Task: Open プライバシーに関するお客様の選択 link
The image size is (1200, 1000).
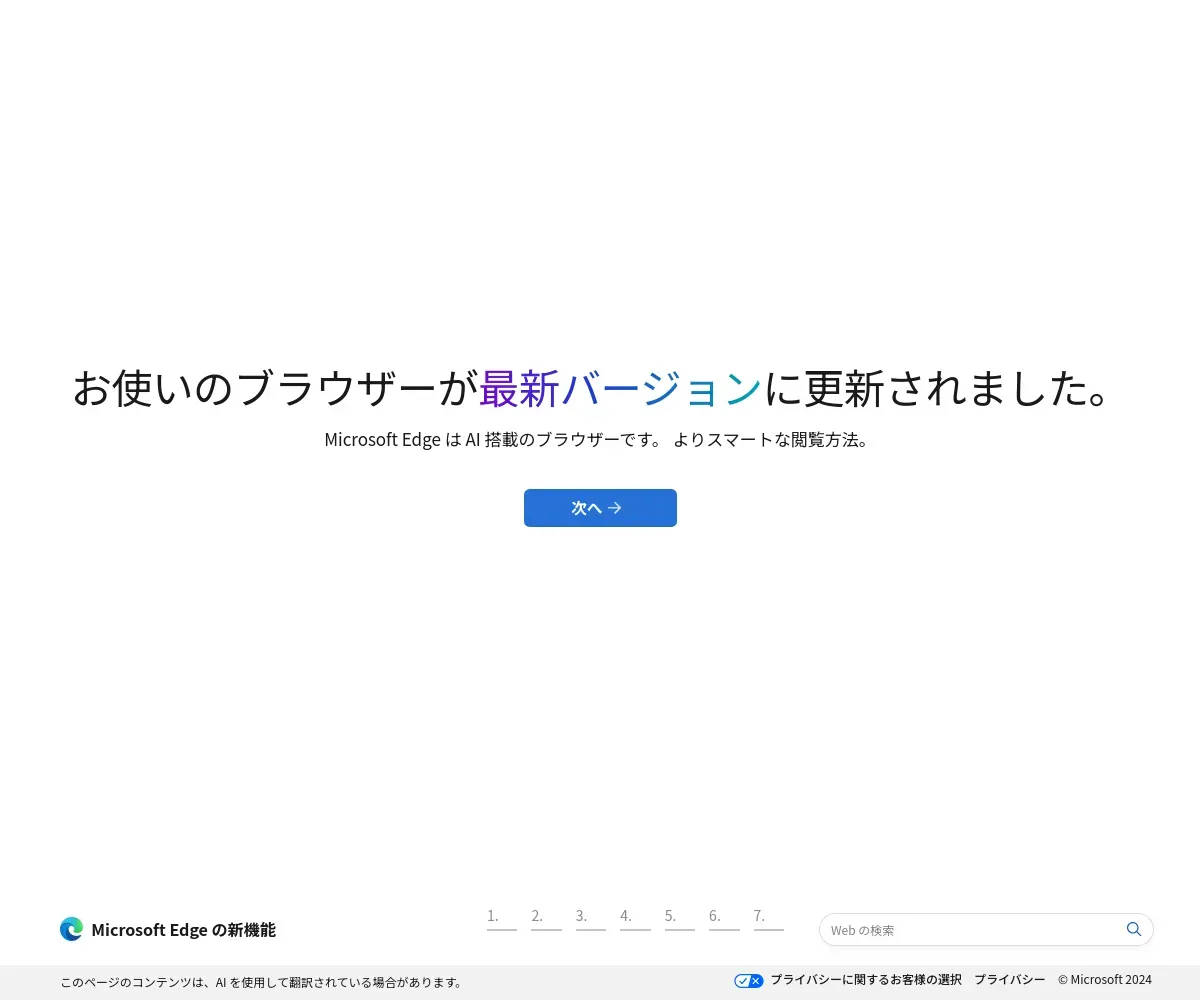Action: [x=866, y=980]
